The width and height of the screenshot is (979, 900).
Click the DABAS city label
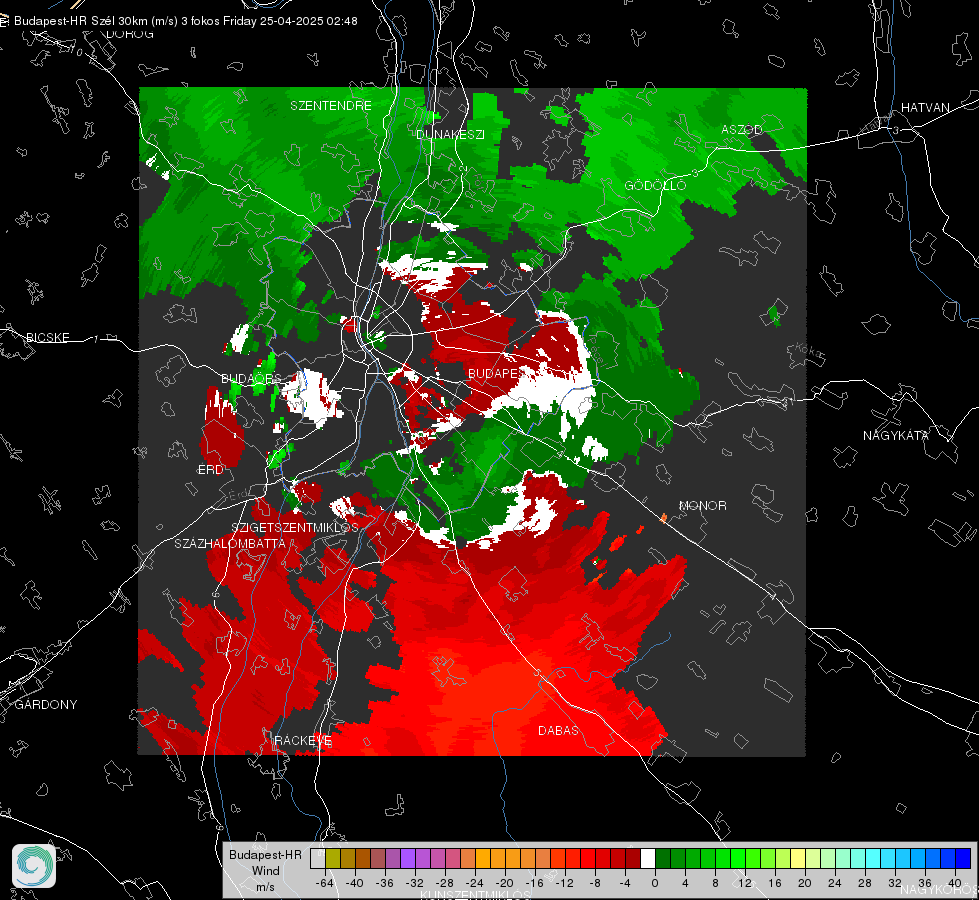tap(558, 730)
